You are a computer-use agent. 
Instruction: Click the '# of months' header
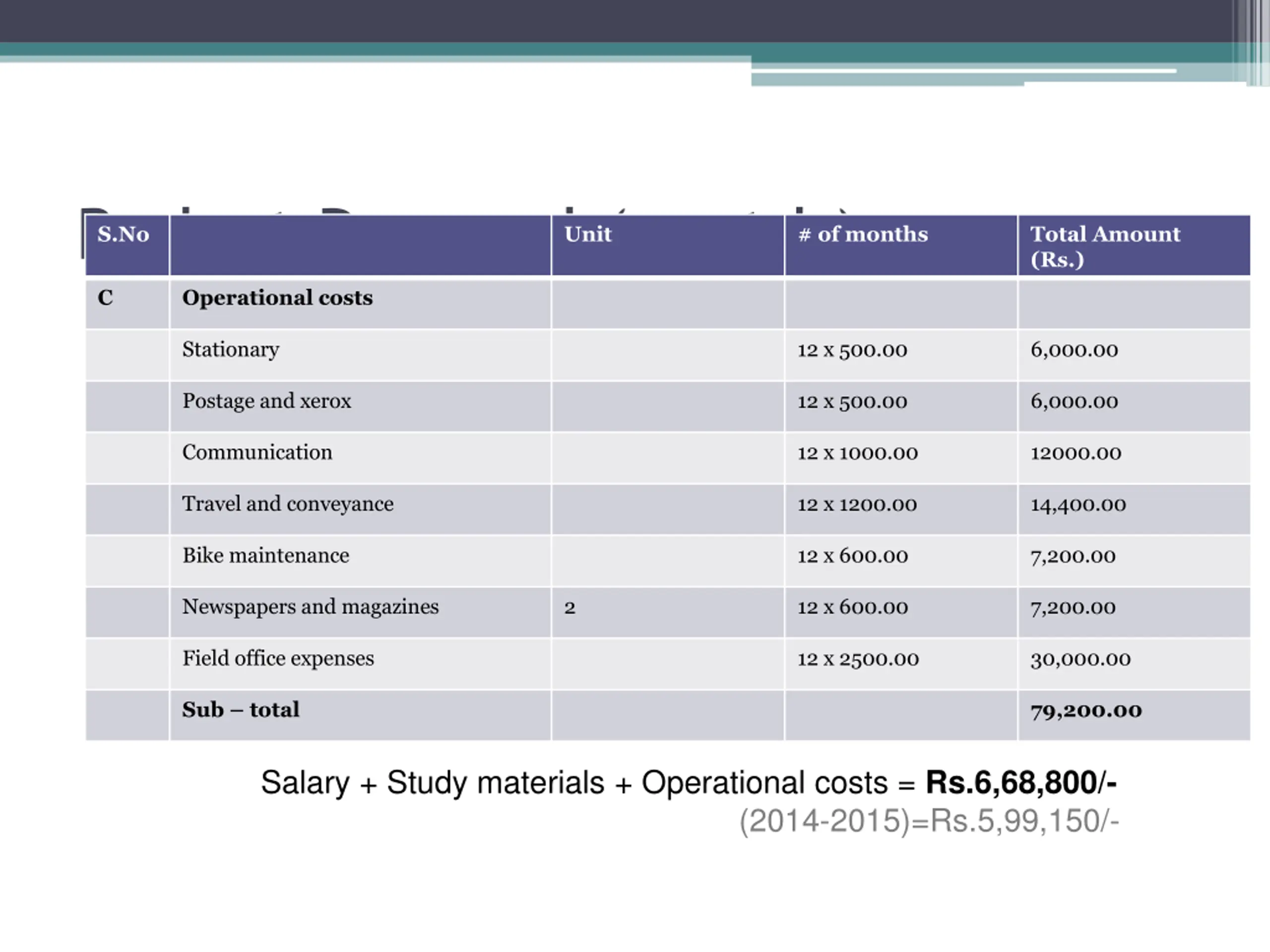pyautogui.click(x=863, y=234)
